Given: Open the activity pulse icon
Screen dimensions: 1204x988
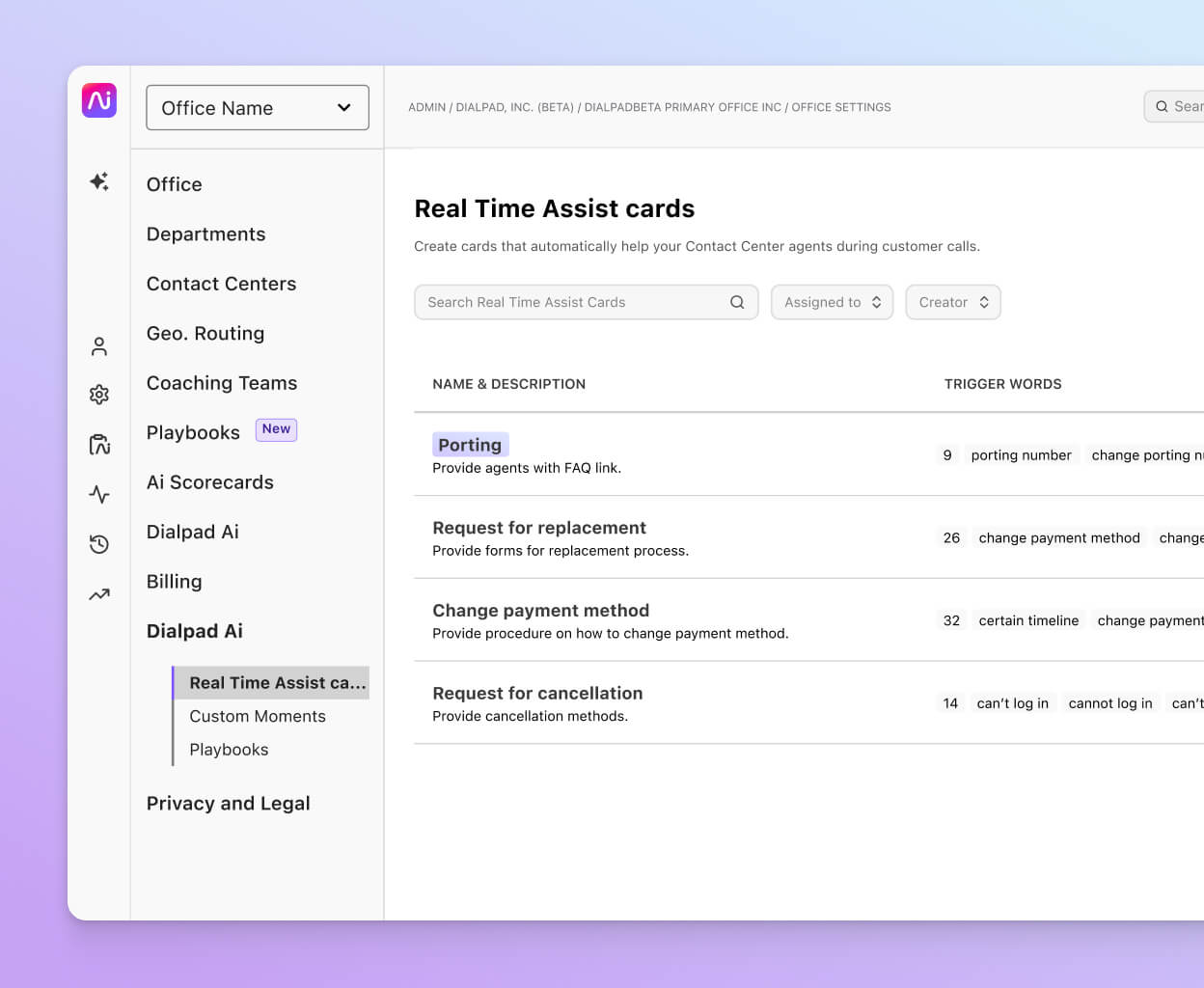Looking at the screenshot, I should click(x=98, y=494).
